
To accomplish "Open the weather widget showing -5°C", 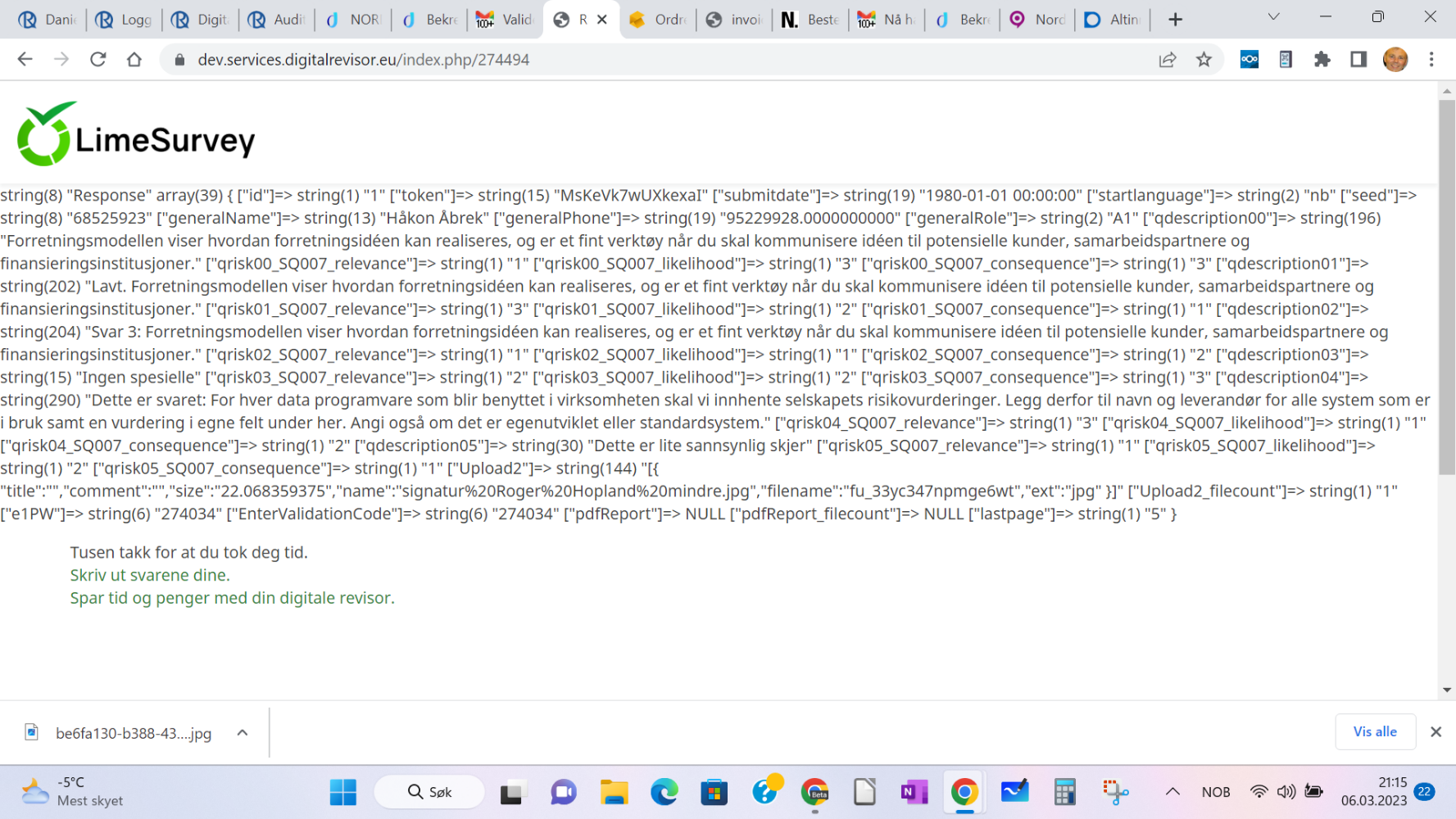I will (x=72, y=792).
